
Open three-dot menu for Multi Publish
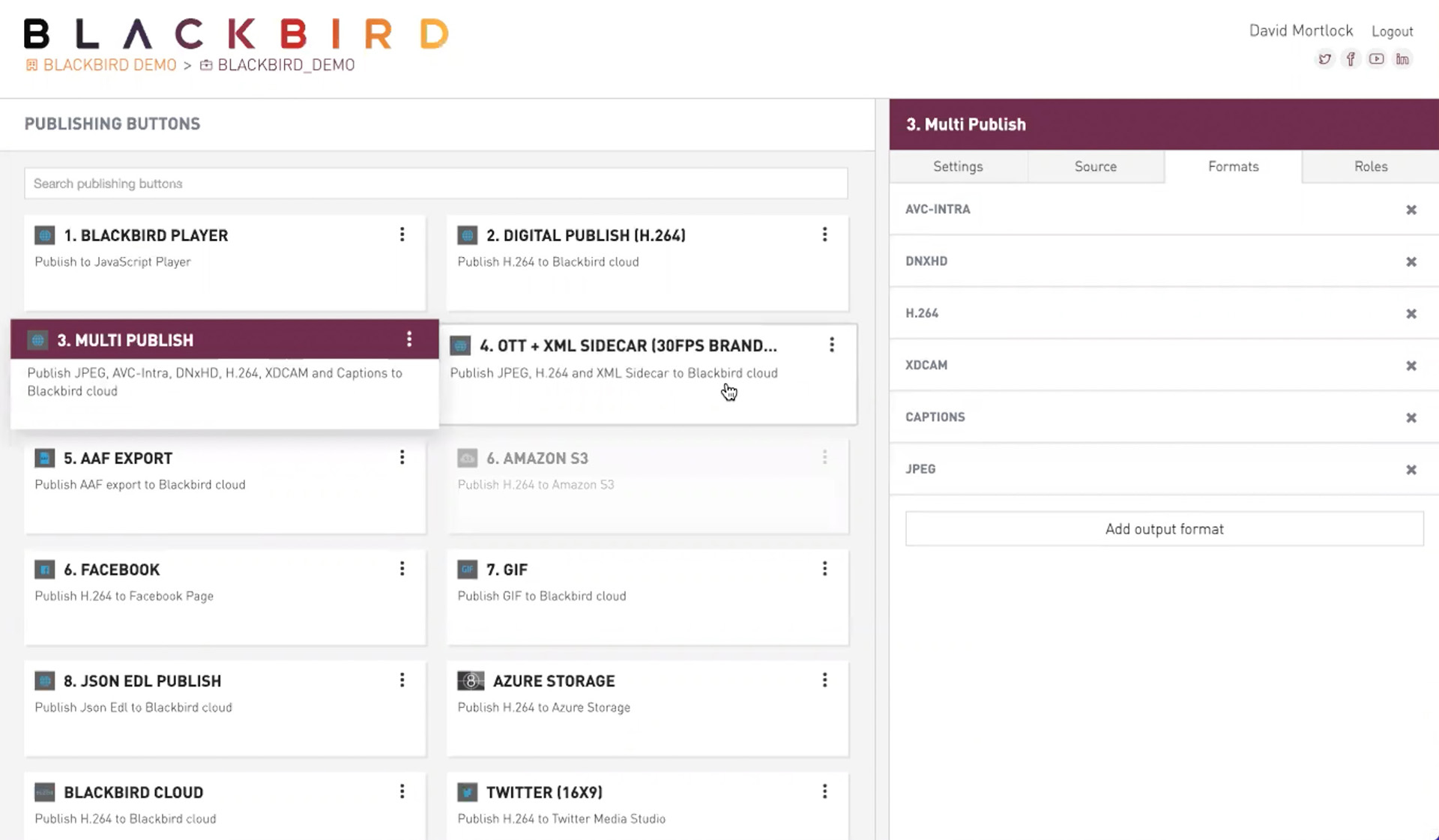tap(409, 339)
